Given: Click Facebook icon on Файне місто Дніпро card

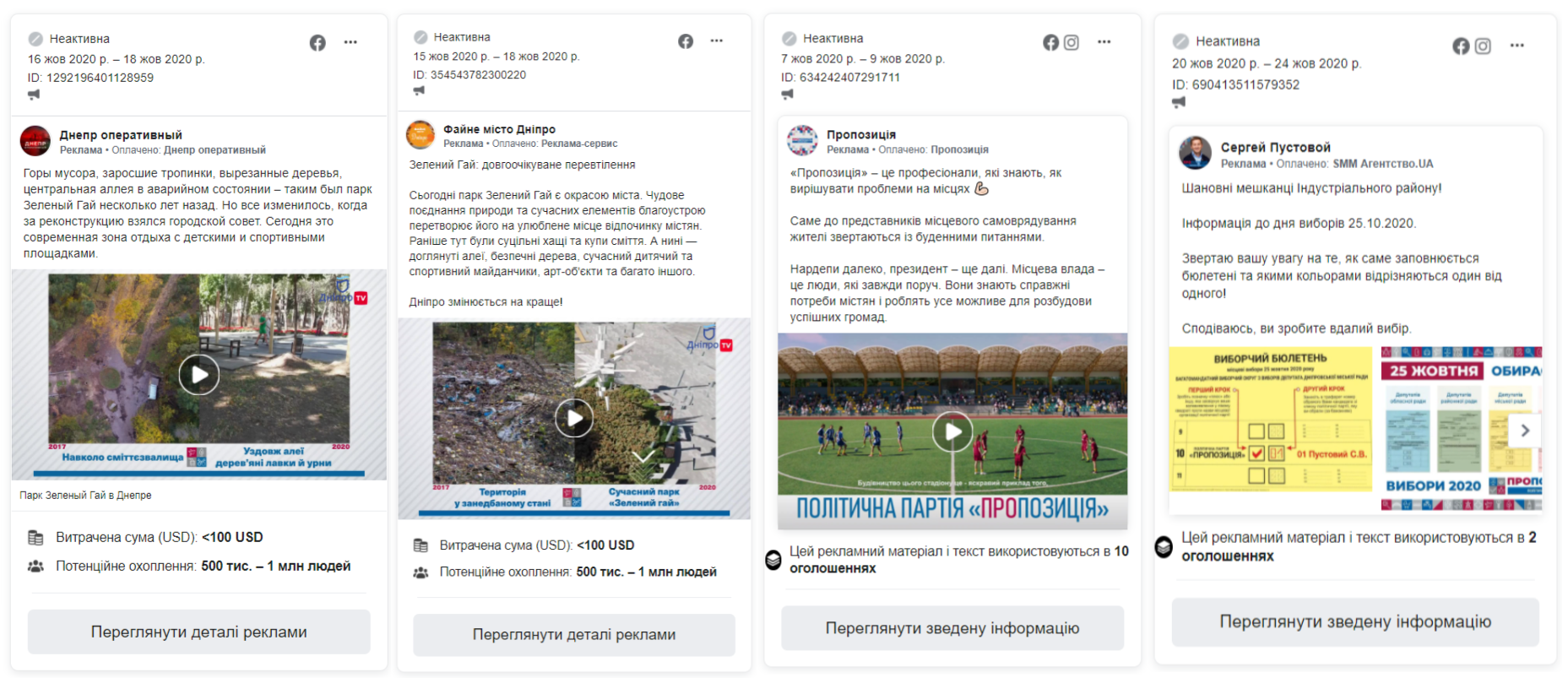Looking at the screenshot, I should coord(686,41).
